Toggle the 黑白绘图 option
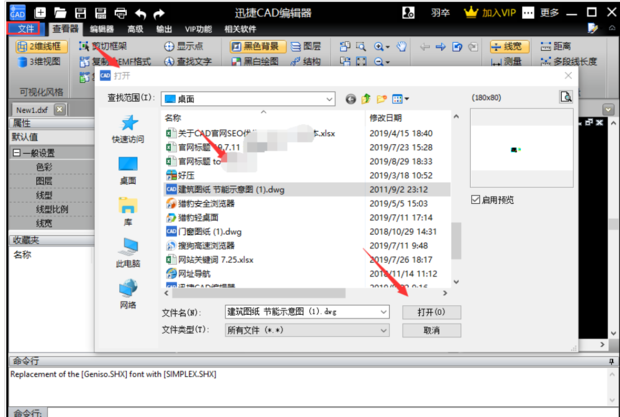Viewport: 620px width, 417px height. pyautogui.click(x=255, y=61)
